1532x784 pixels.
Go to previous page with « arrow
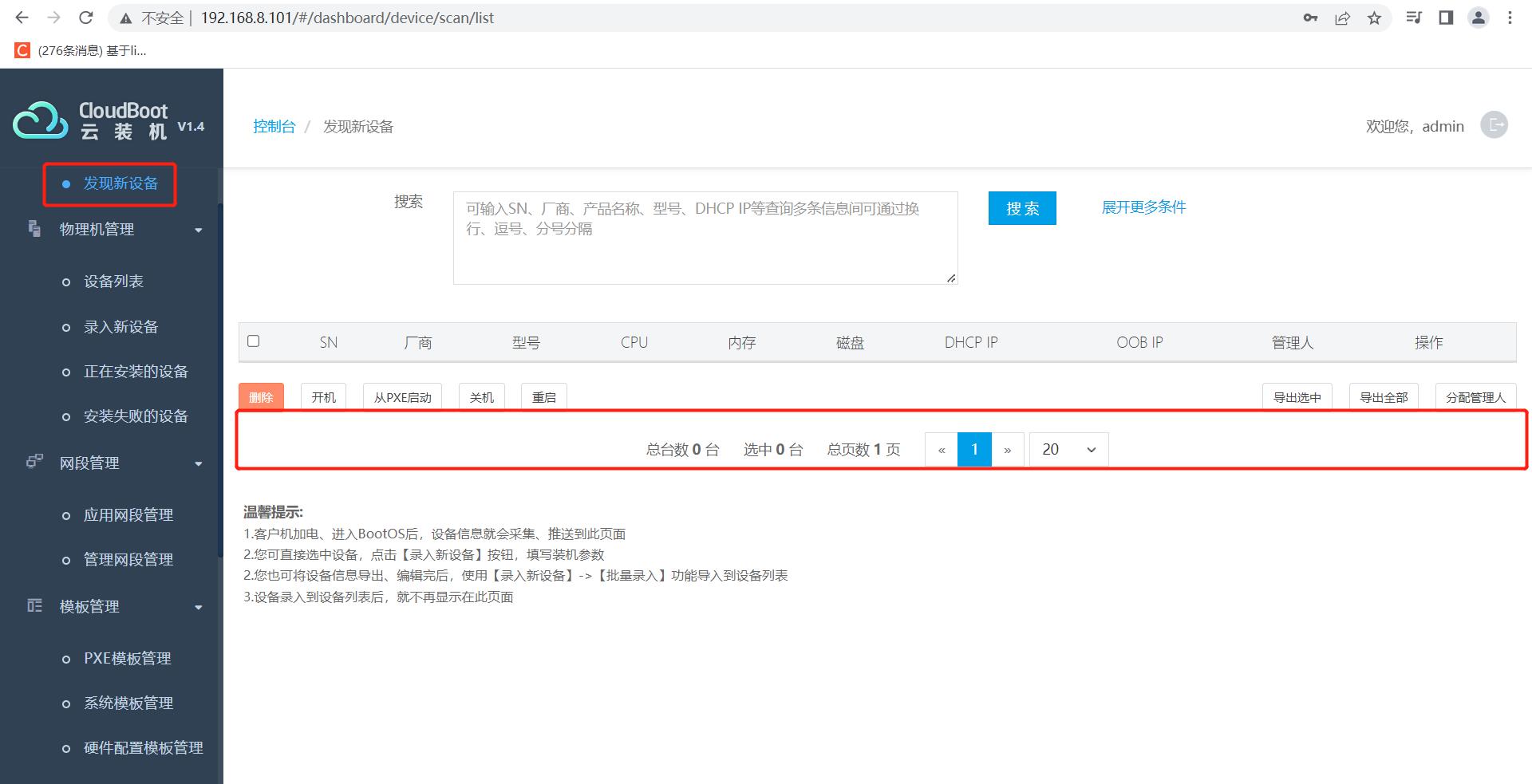click(x=942, y=449)
